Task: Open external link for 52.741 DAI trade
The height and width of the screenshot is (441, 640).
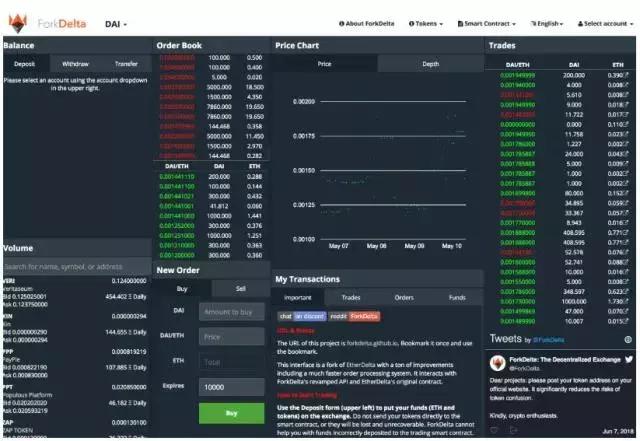Action: tap(626, 262)
